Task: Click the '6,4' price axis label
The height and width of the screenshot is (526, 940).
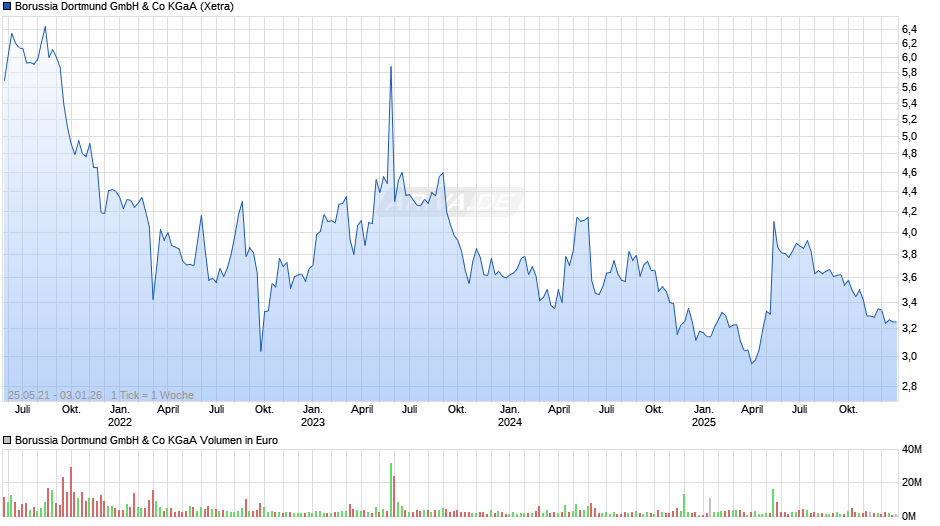Action: point(909,29)
